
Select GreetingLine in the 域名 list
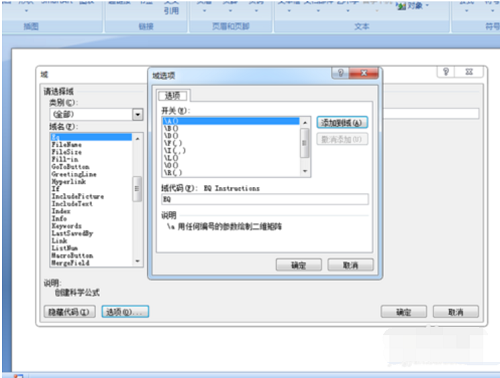(x=91, y=174)
